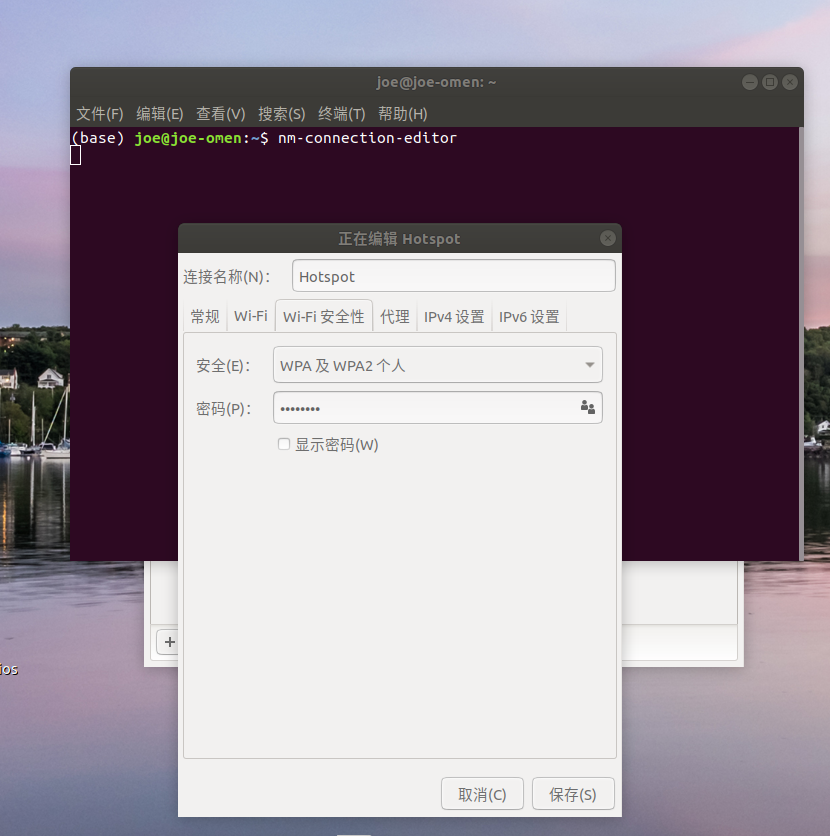Click the 取消 button
This screenshot has height=836, width=830.
[482, 793]
